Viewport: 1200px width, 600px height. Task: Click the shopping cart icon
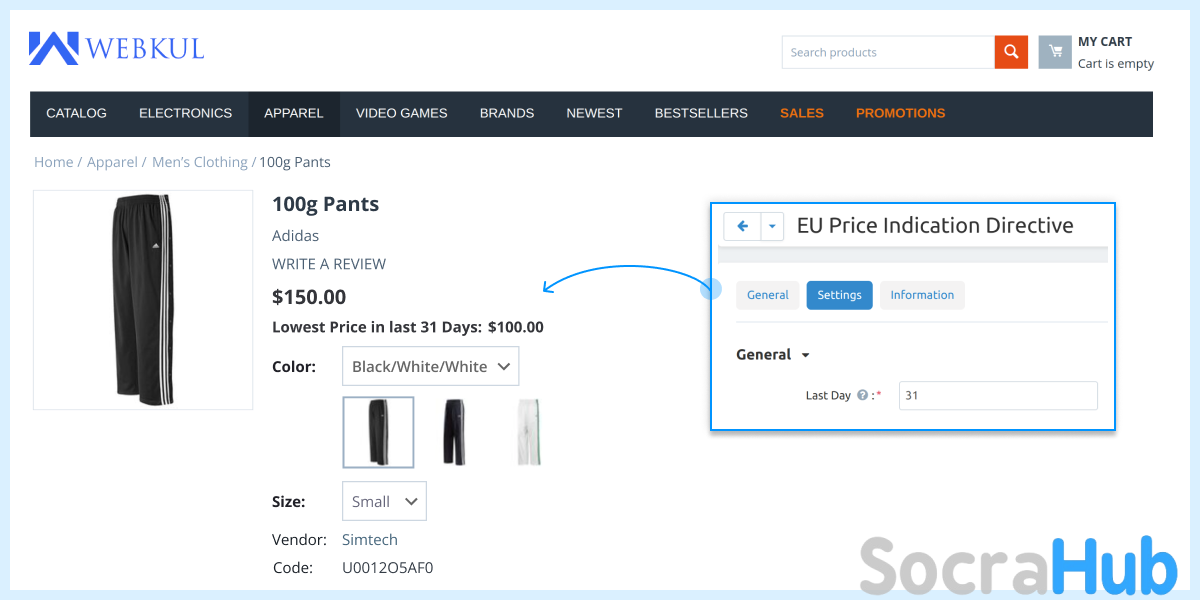click(x=1055, y=52)
